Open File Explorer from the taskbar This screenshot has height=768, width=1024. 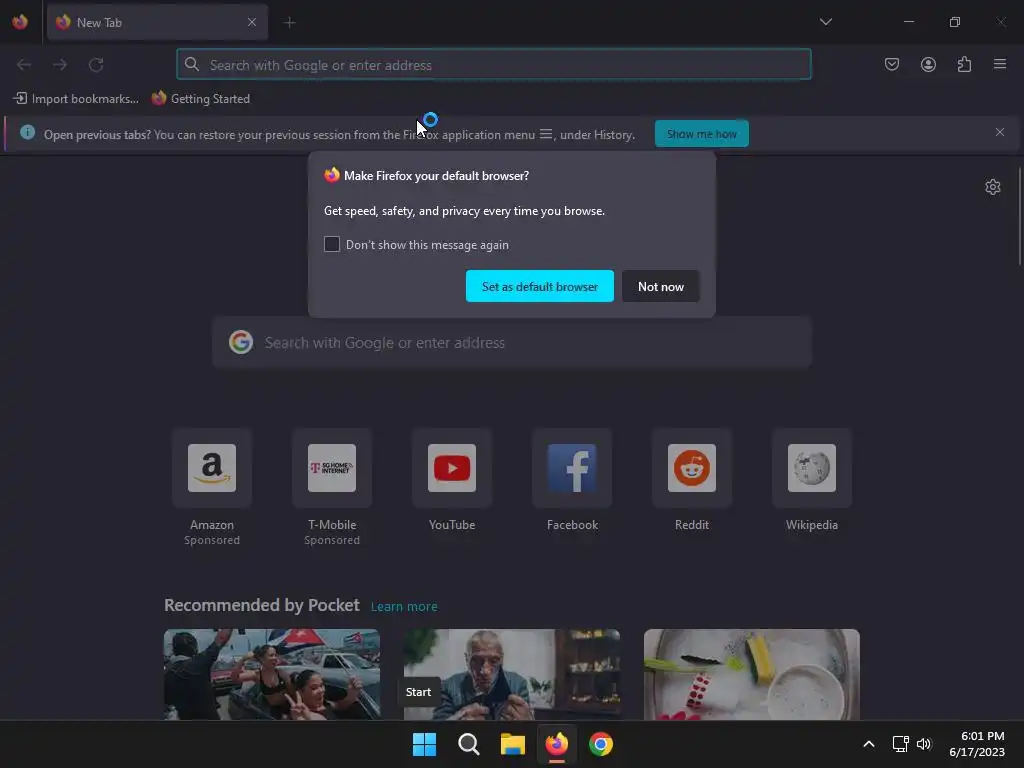[x=513, y=744]
